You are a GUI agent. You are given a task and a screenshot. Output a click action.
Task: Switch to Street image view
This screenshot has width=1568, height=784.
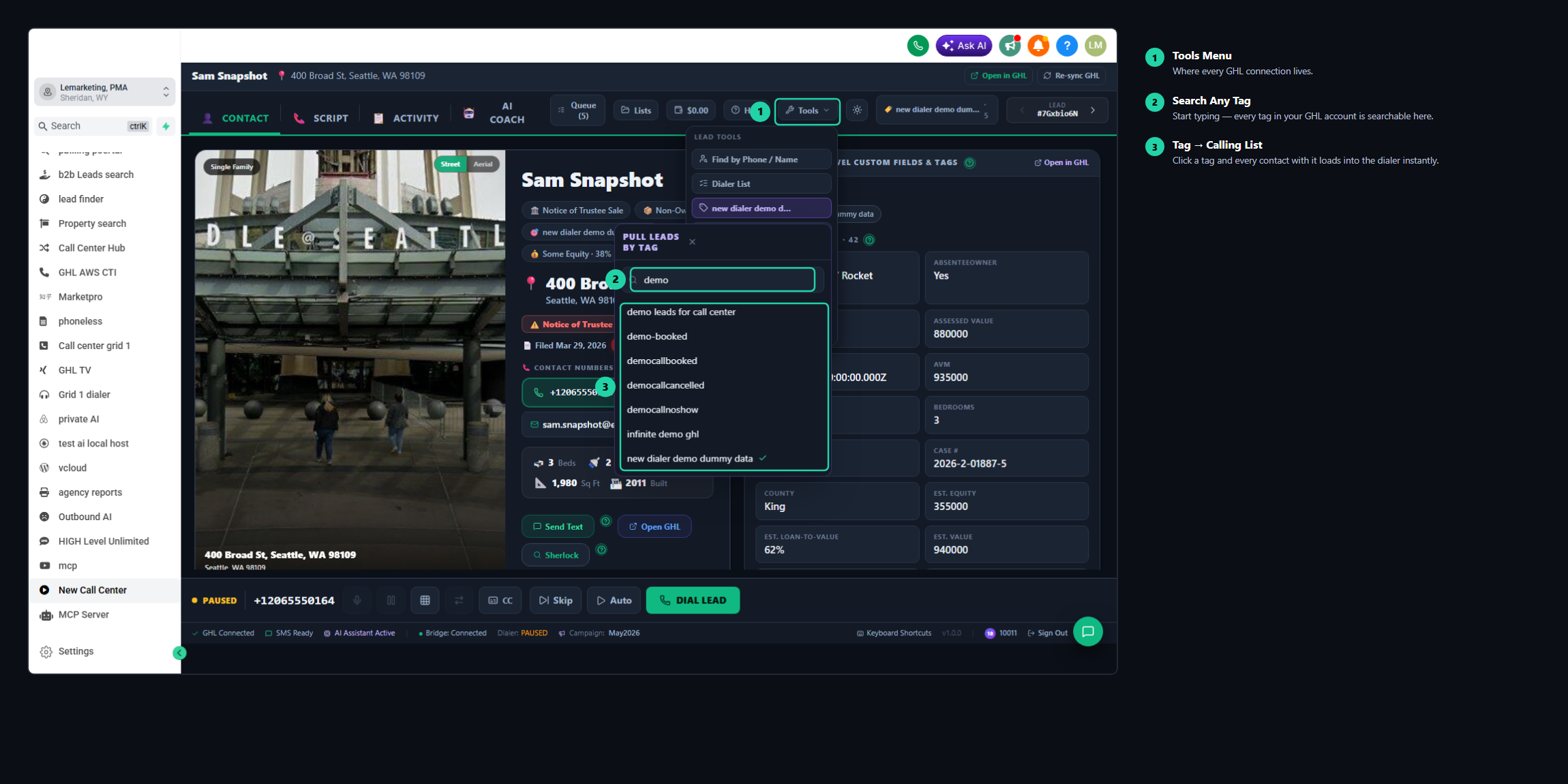pos(450,164)
